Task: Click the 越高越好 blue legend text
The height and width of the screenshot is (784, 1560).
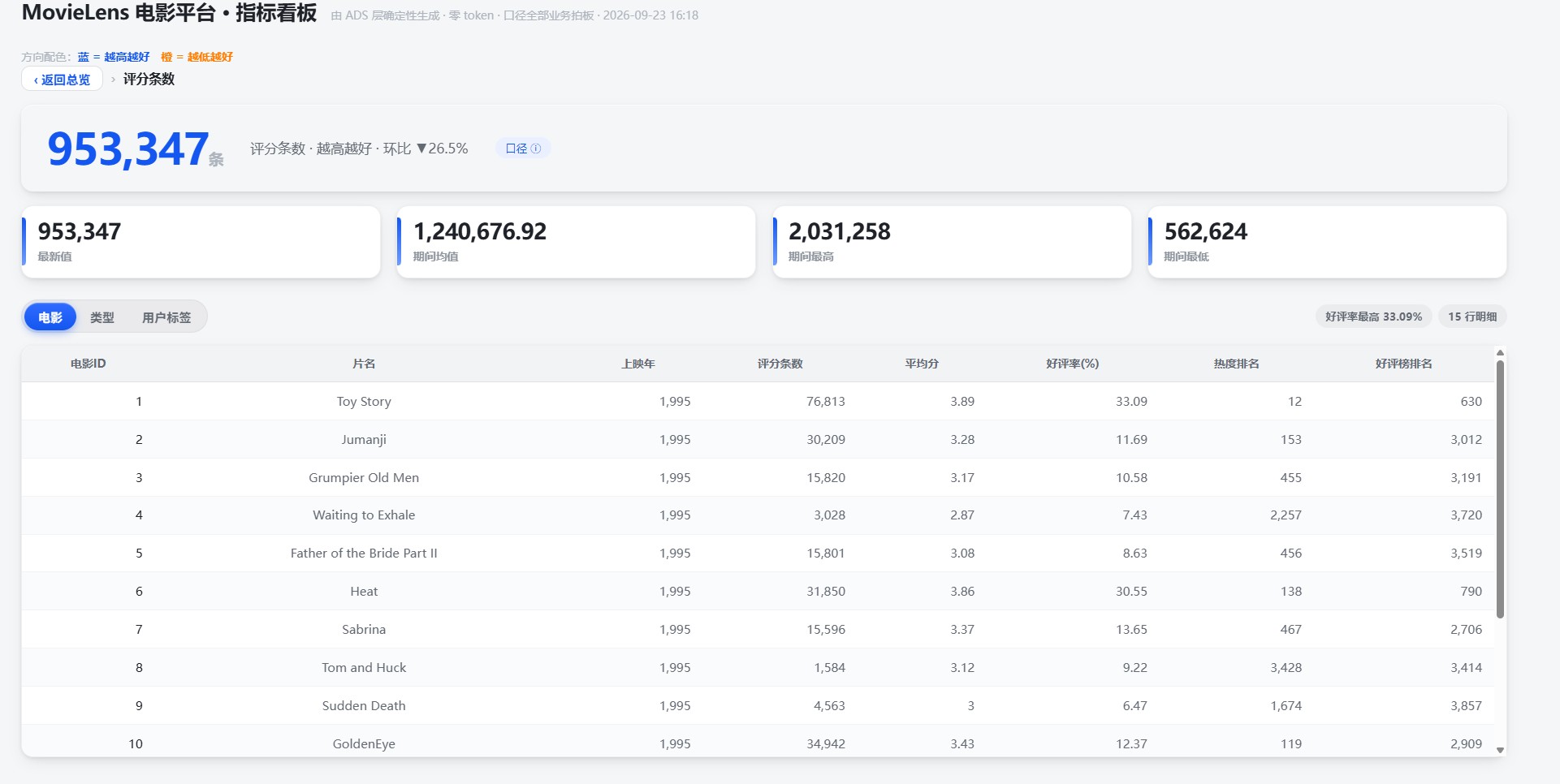Action: pos(127,57)
